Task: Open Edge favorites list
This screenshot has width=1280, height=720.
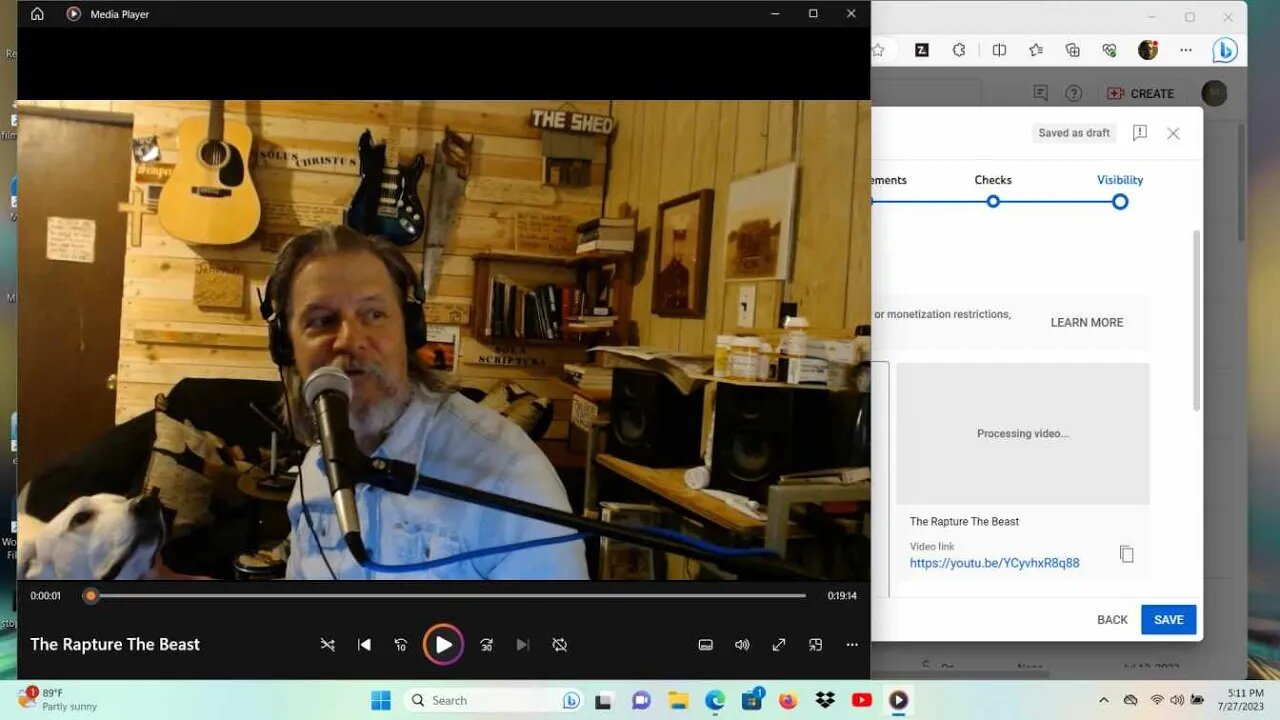Action: pos(1036,50)
